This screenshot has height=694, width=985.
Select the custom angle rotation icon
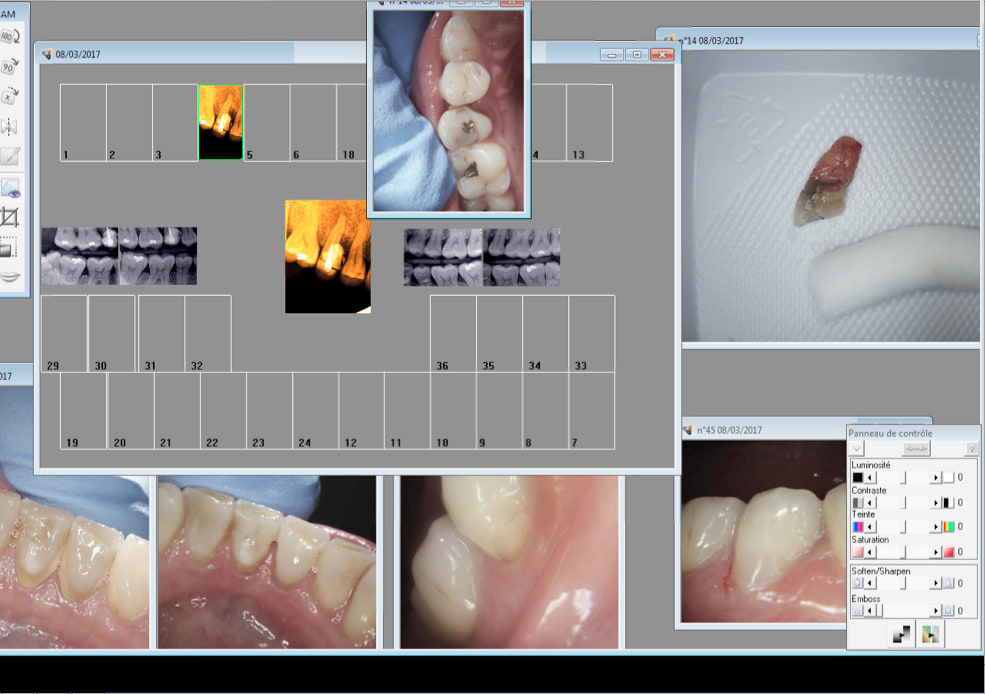click(10, 95)
